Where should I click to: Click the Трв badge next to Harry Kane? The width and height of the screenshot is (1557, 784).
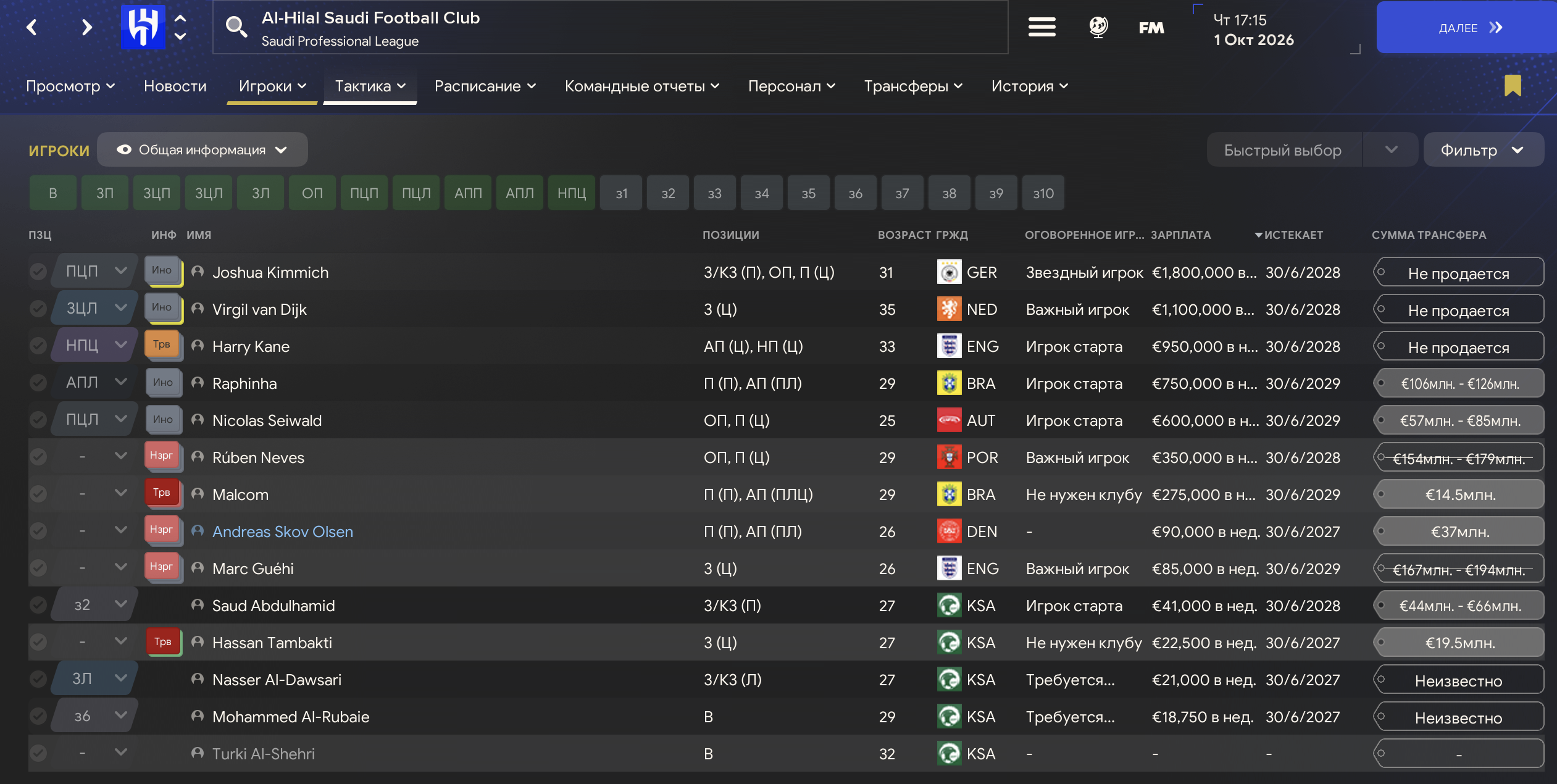[163, 345]
